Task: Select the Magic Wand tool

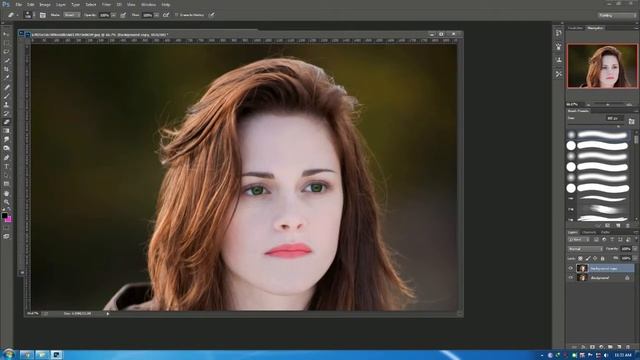Action: [6, 60]
